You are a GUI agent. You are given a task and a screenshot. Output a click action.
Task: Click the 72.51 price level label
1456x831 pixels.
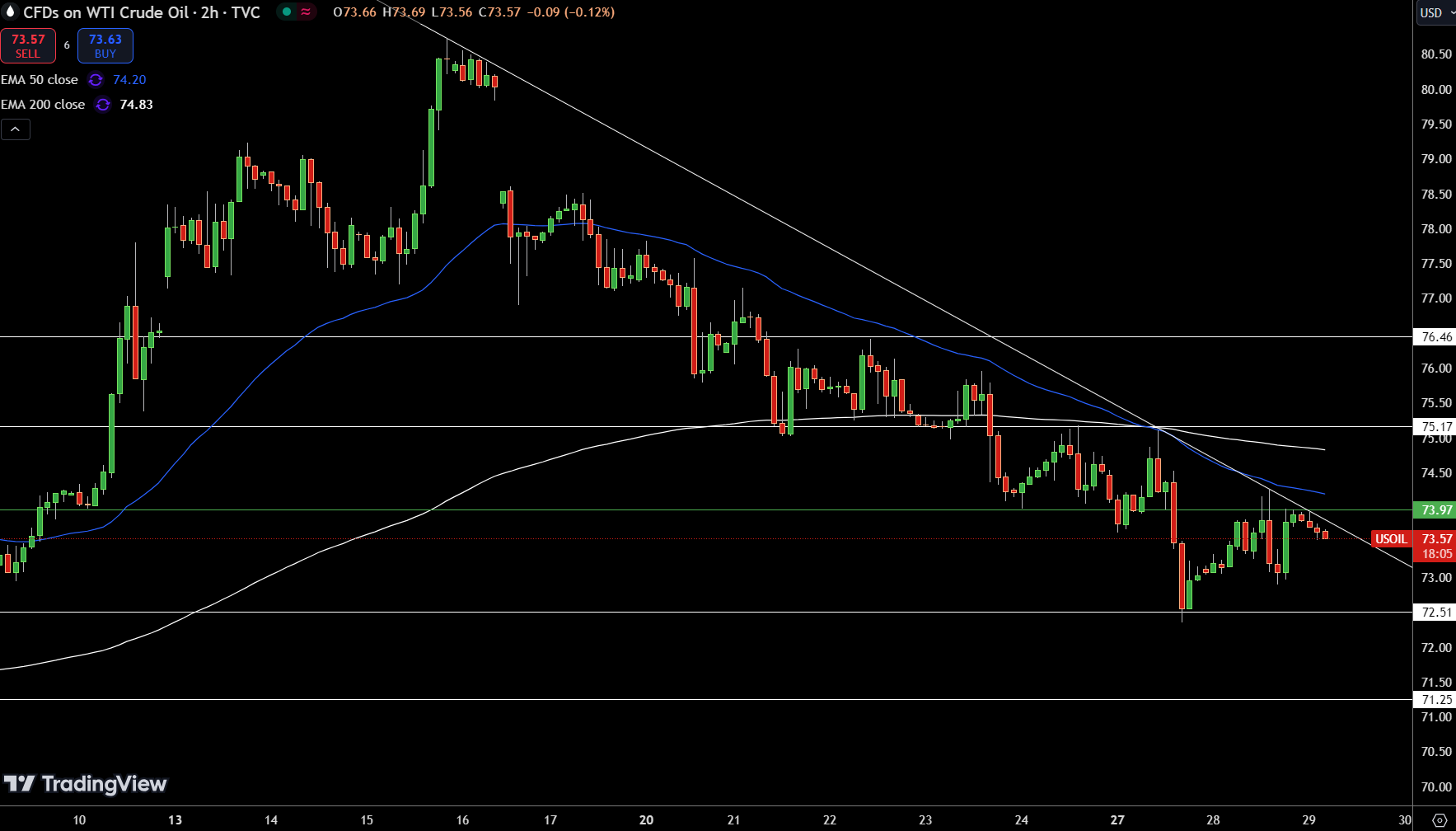(x=1435, y=612)
